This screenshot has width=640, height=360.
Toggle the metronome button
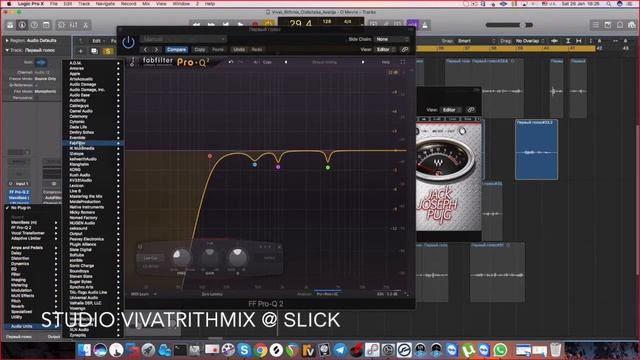click(425, 25)
